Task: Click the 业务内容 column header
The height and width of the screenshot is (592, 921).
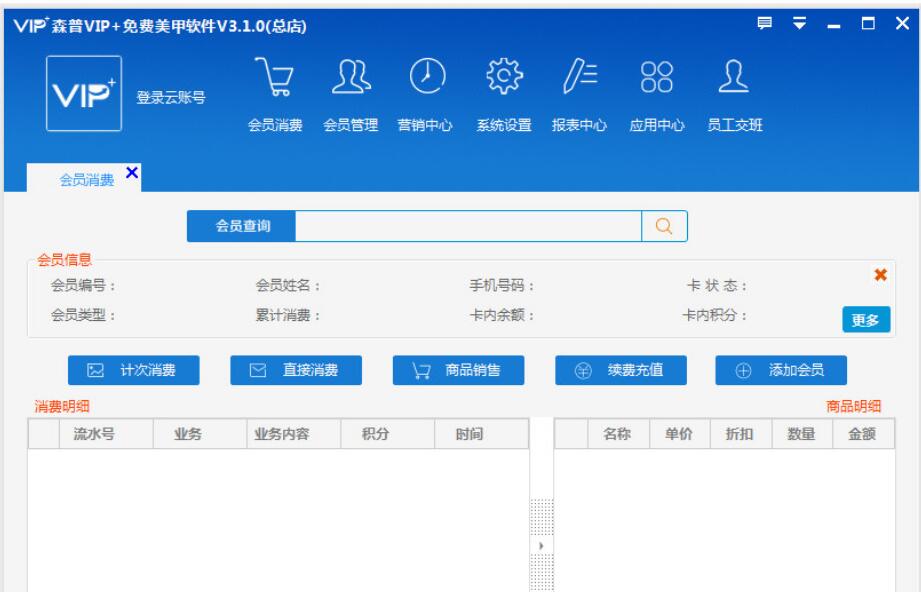Action: point(294,434)
